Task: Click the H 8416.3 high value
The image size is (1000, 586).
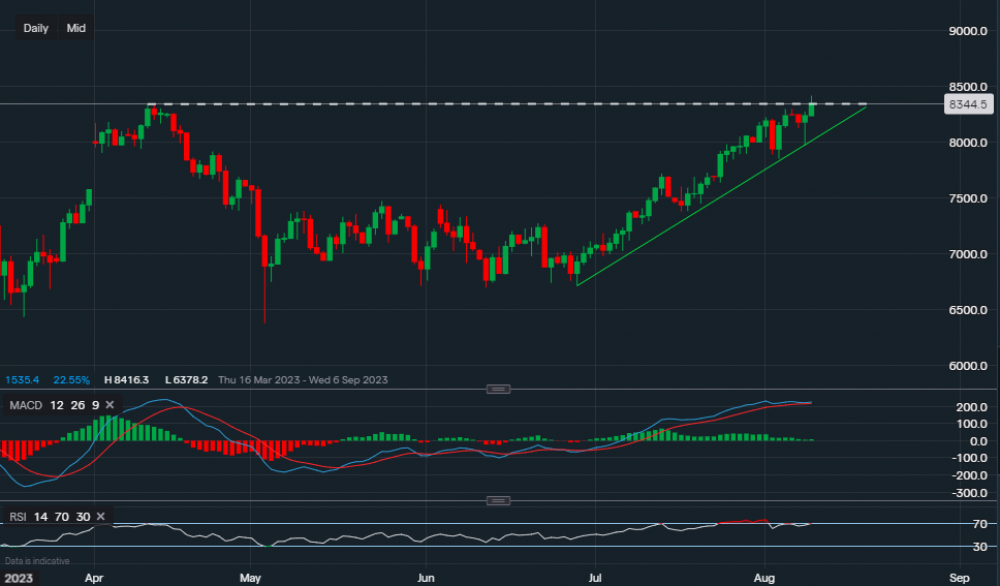Action: pos(125,380)
